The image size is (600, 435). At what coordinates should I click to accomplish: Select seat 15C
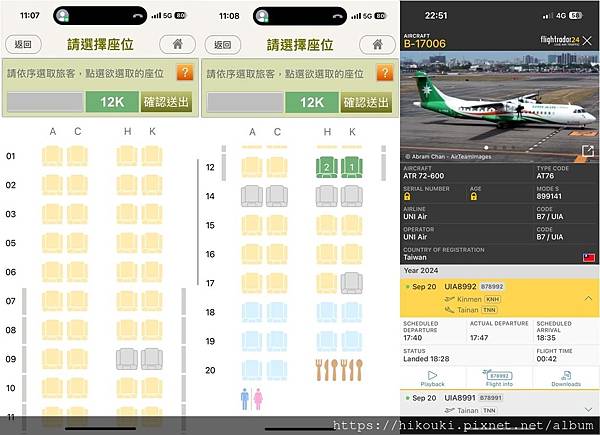[x=277, y=225]
